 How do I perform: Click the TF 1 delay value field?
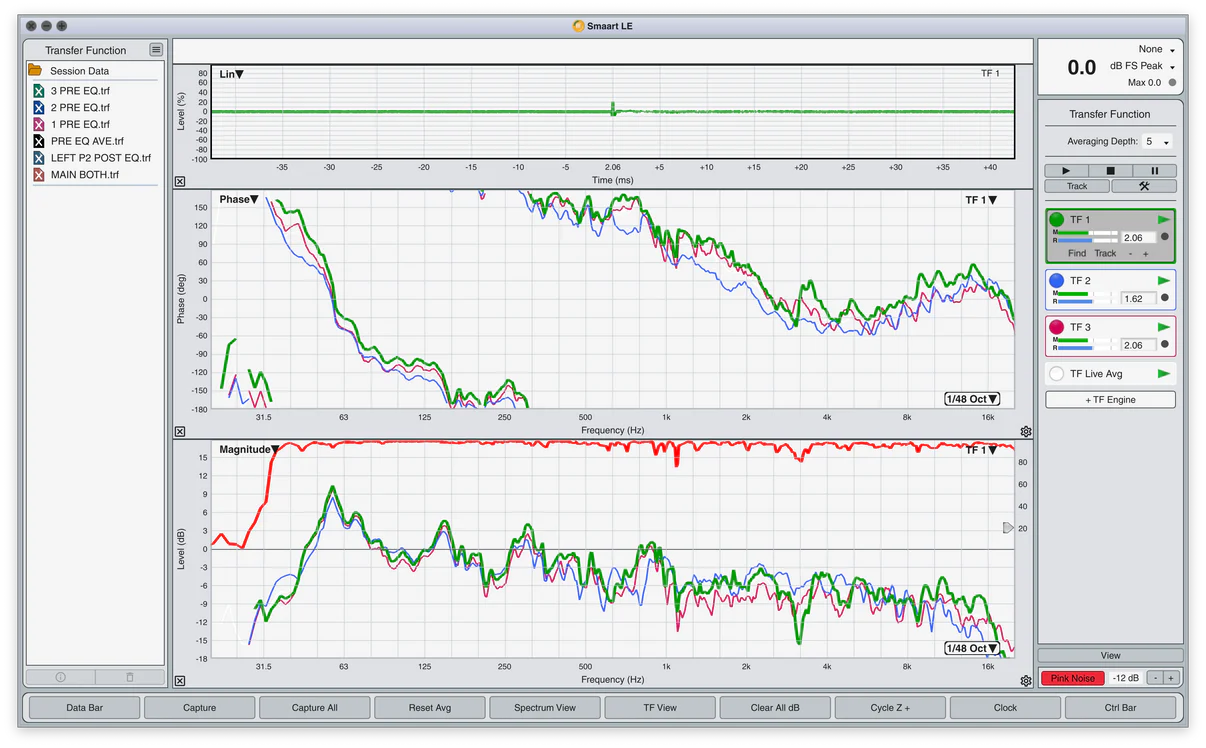(1138, 238)
